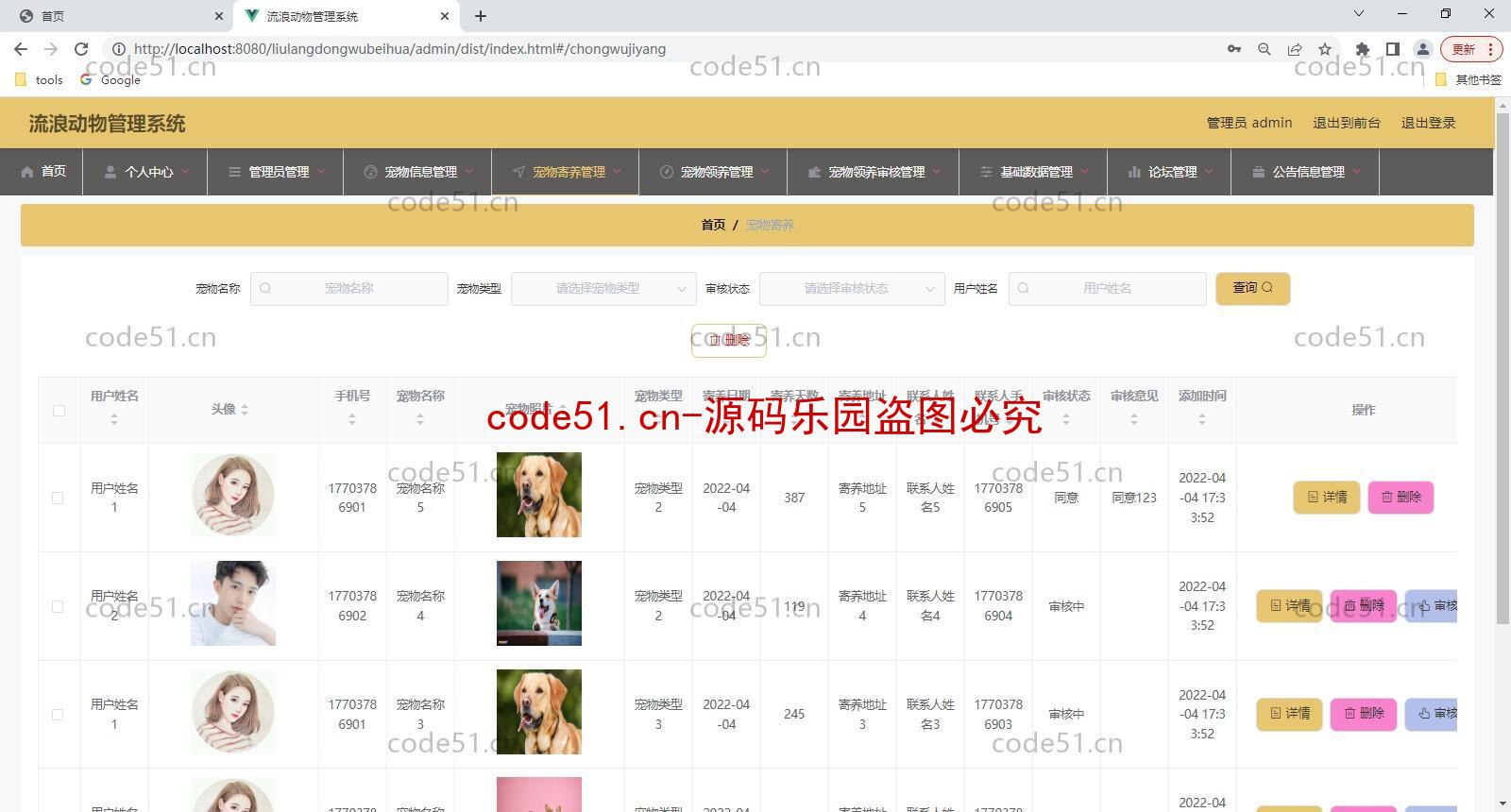This screenshot has width=1511, height=812.
Task: Open the tools bookmark folder
Action: 40,80
